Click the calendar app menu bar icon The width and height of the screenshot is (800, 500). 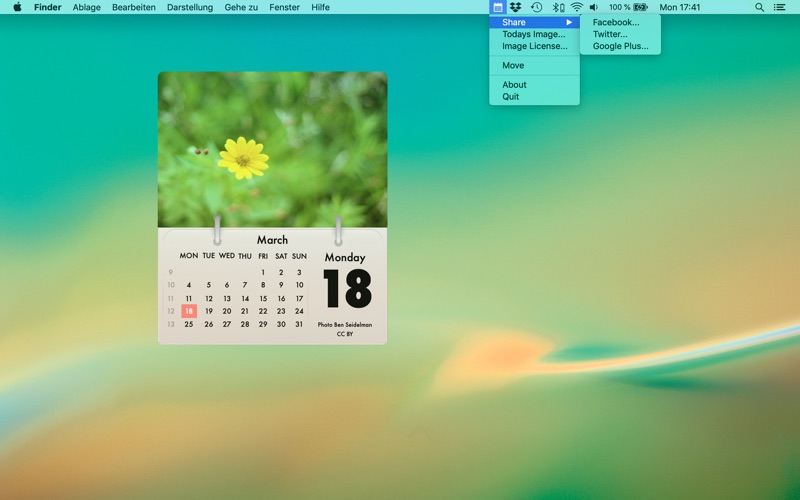(x=497, y=7)
